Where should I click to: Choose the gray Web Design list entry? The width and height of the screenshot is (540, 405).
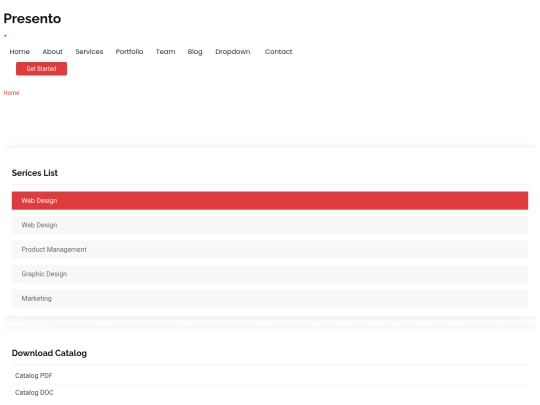[x=270, y=225]
